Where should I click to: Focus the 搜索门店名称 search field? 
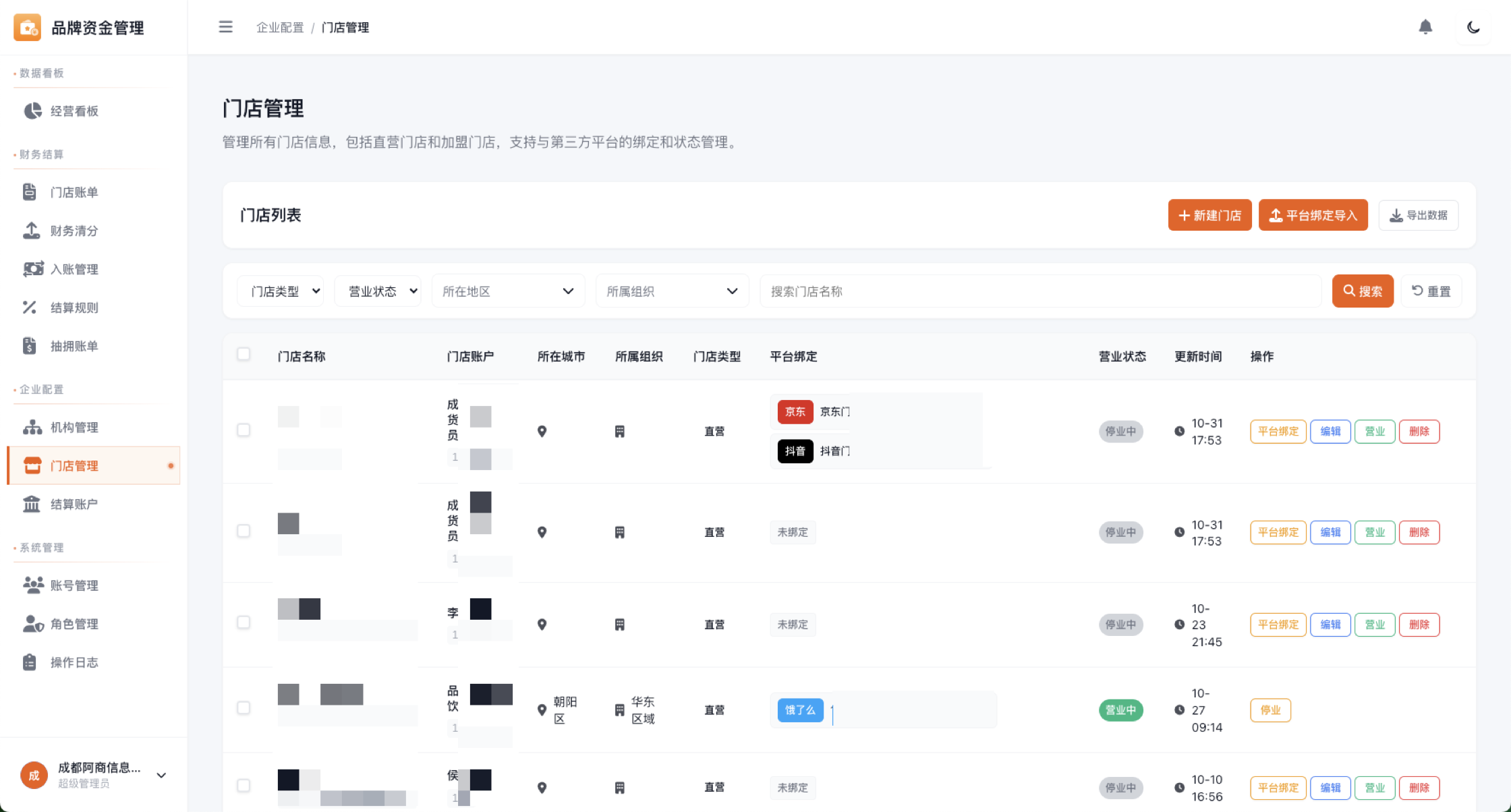point(1039,291)
